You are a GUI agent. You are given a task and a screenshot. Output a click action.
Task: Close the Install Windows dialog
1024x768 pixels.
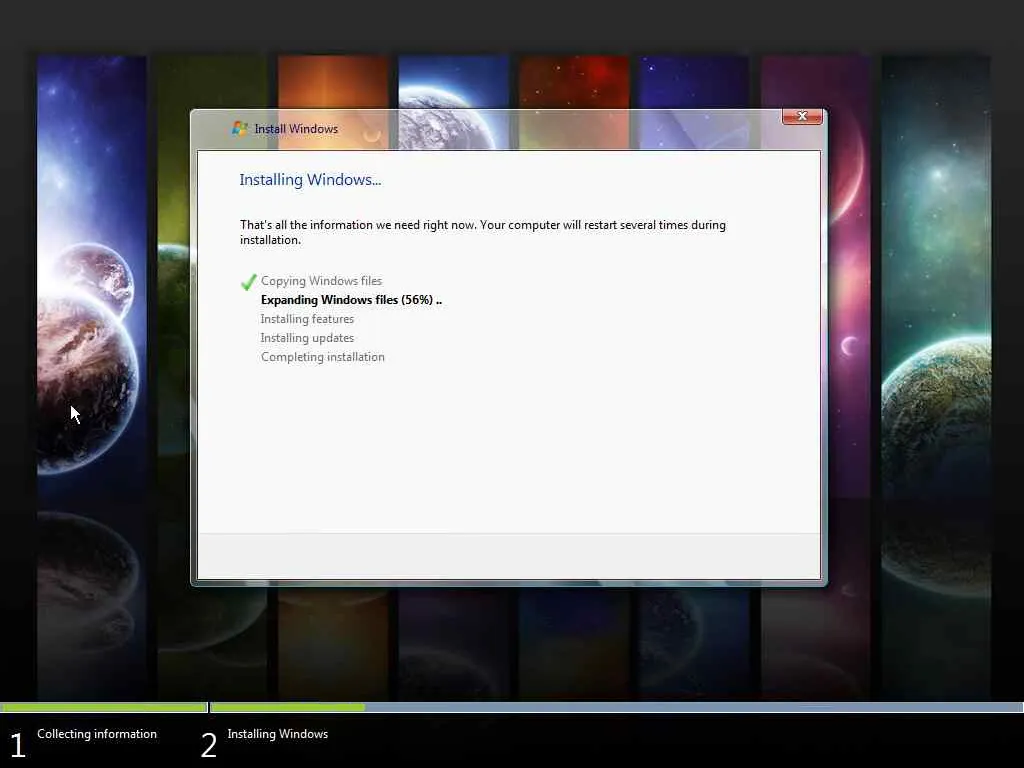click(802, 116)
